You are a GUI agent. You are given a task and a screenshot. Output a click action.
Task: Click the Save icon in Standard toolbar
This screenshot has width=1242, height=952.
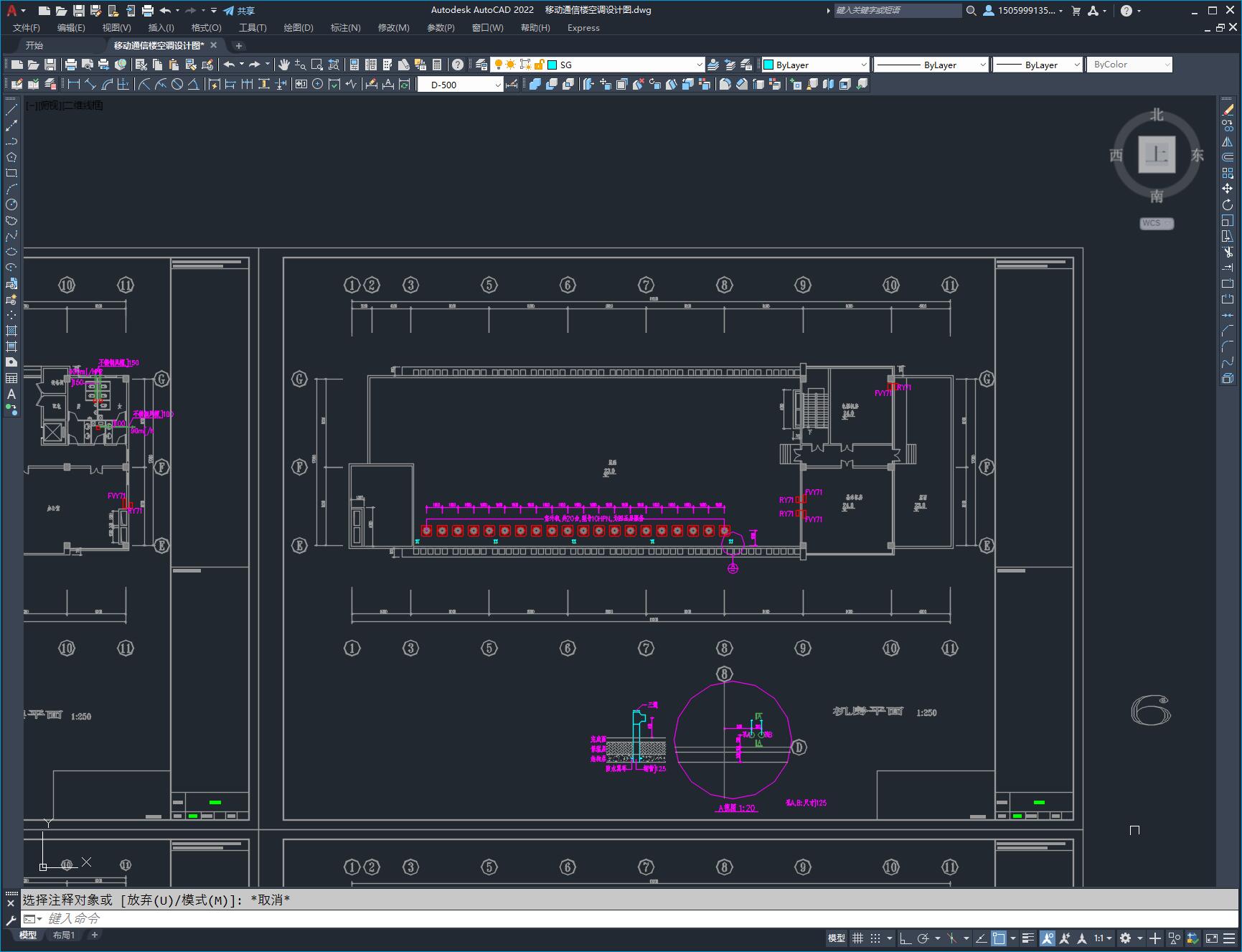click(50, 65)
